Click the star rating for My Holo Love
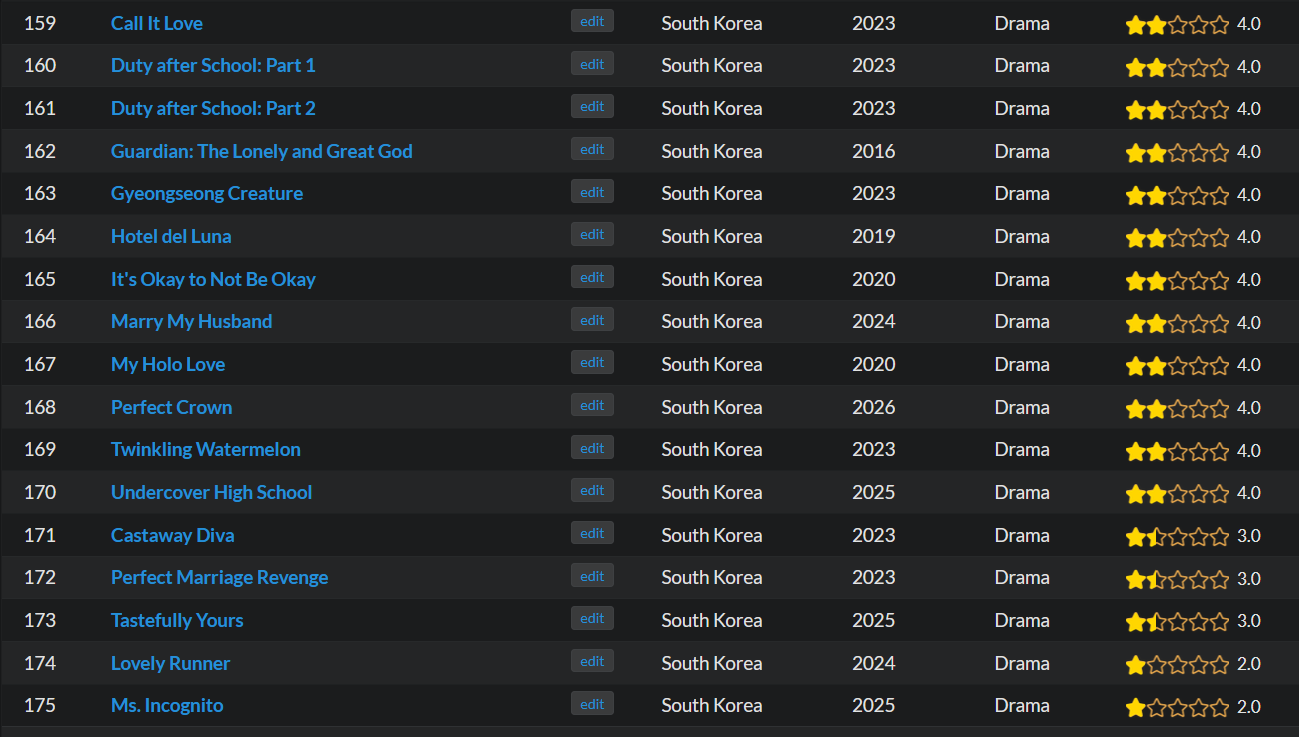This screenshot has width=1299, height=737. click(1177, 365)
